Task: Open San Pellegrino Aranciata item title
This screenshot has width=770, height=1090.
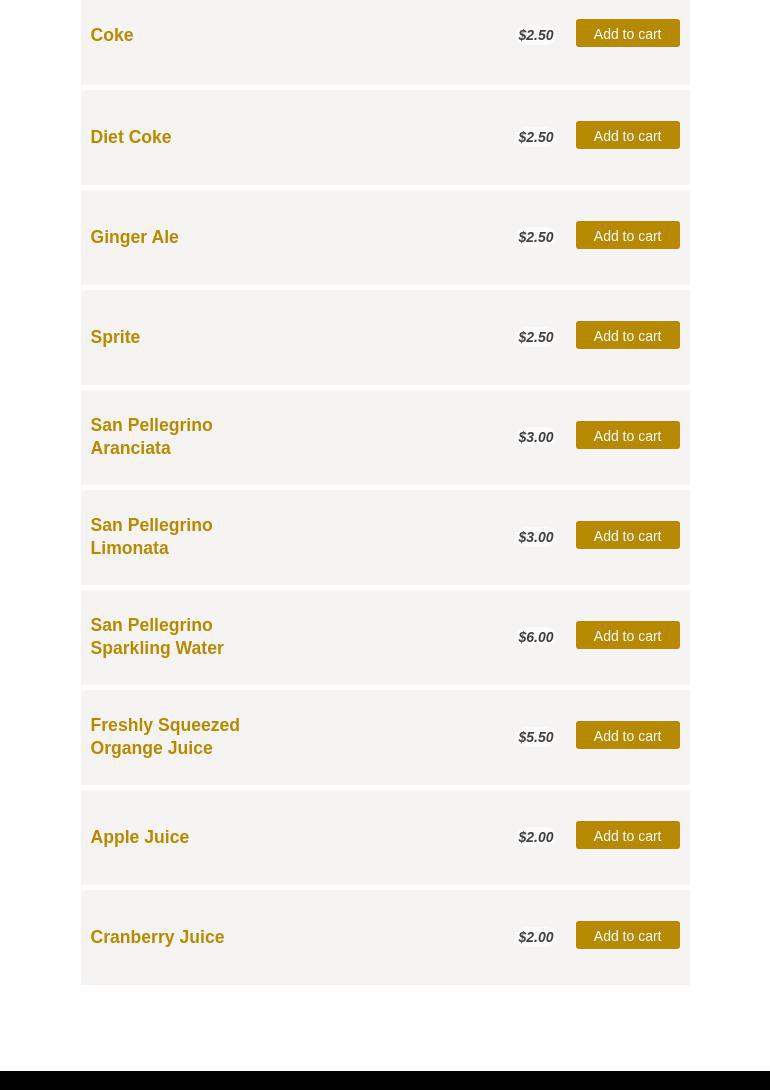Action: [151, 436]
